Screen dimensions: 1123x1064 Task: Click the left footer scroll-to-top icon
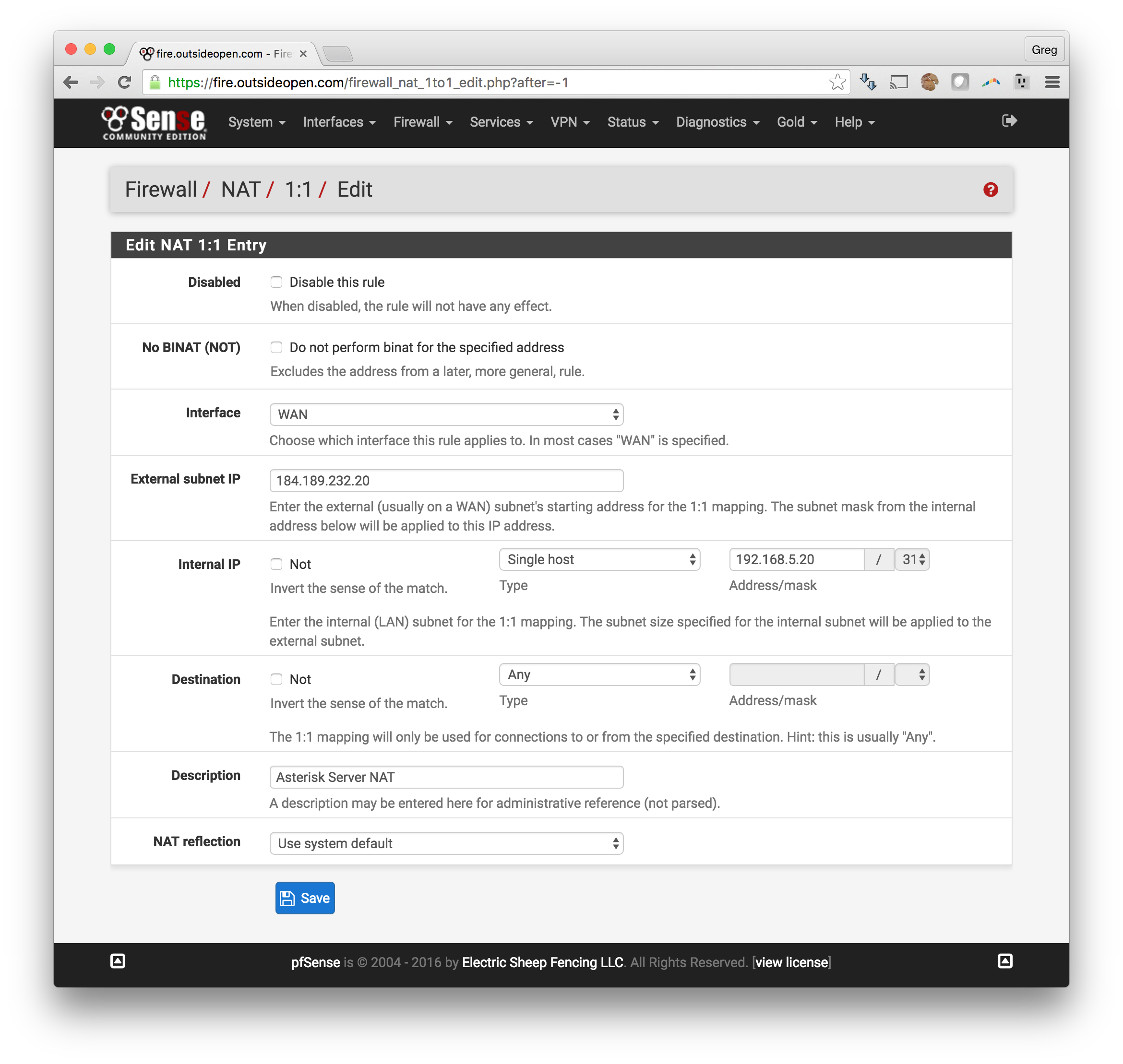(118, 961)
